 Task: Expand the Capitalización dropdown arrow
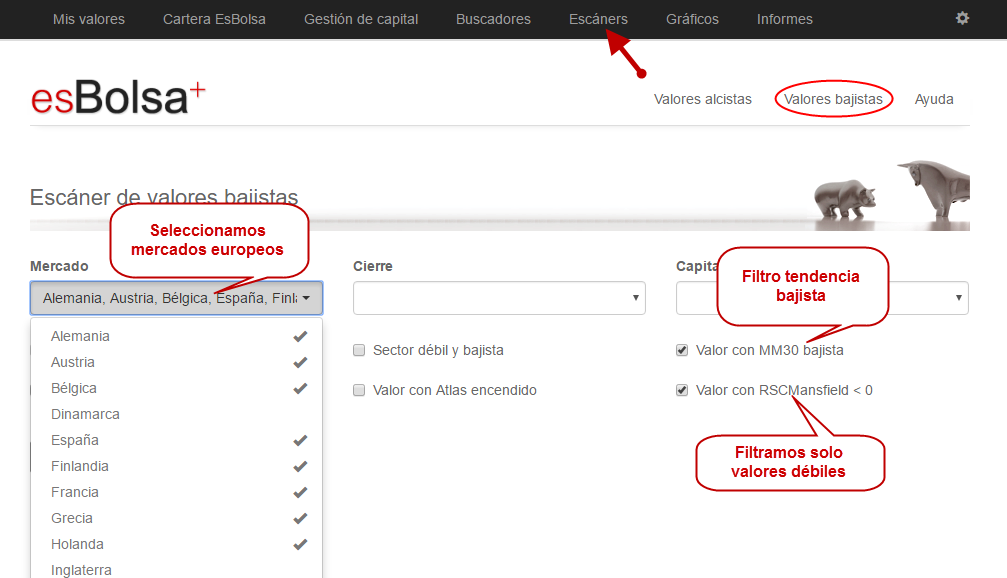[x=959, y=298]
